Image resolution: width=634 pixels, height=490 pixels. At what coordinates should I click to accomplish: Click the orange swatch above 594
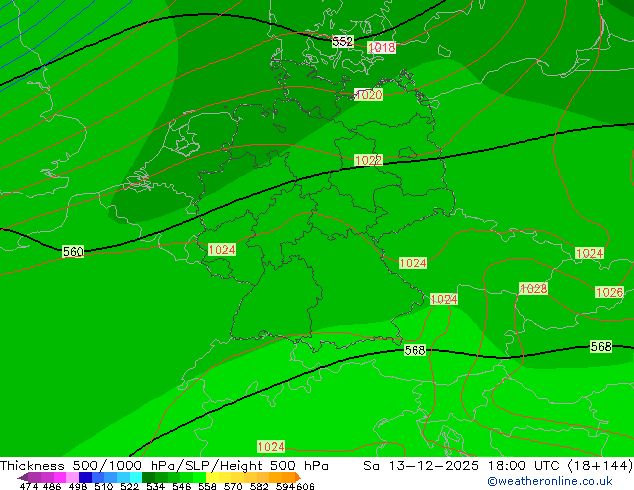click(288, 477)
